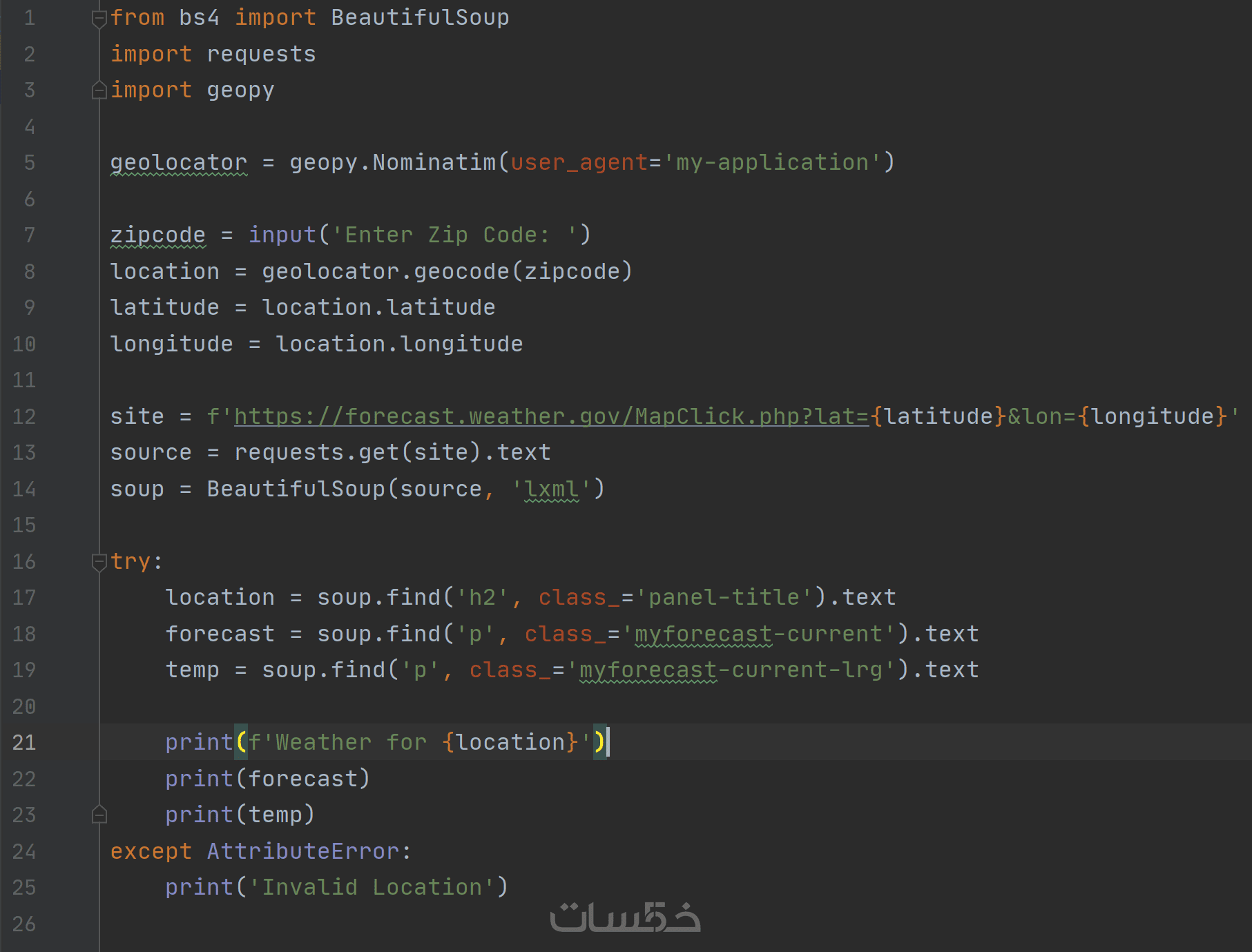Open the forecast.weather.gov URL on line 12
The height and width of the screenshot is (952, 1252).
(552, 416)
